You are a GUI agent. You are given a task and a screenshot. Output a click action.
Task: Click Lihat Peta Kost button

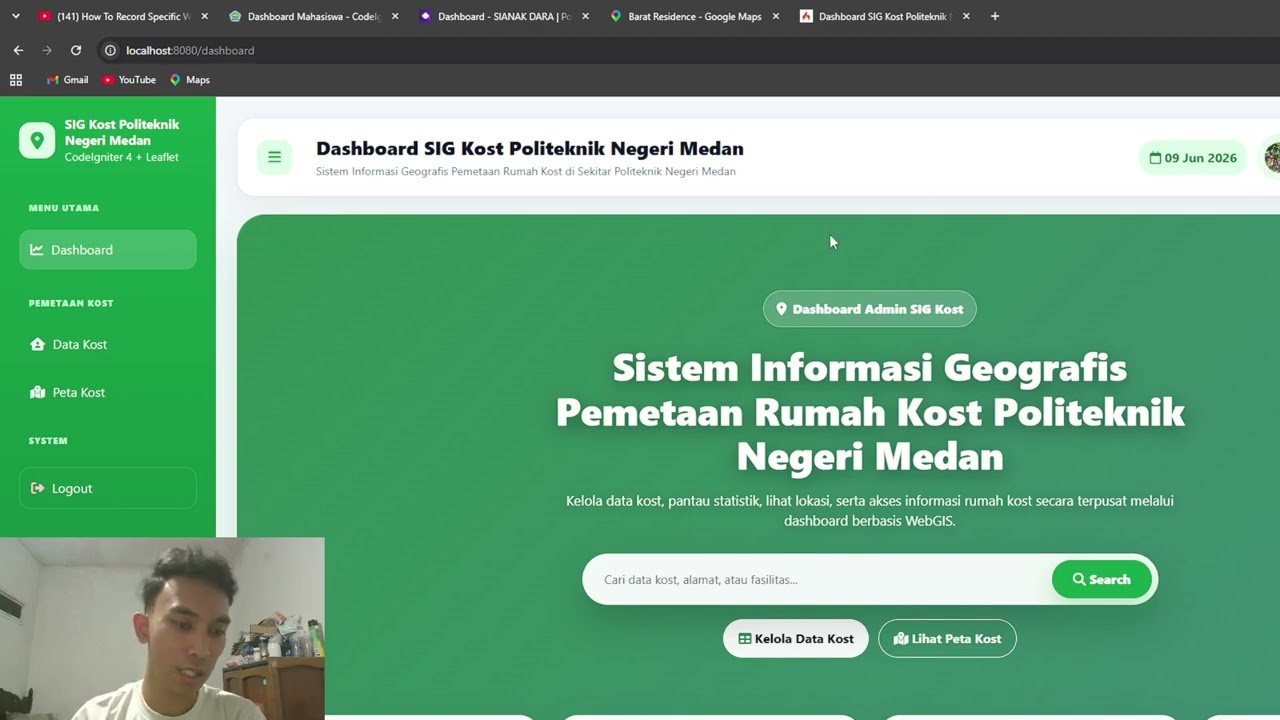point(947,638)
